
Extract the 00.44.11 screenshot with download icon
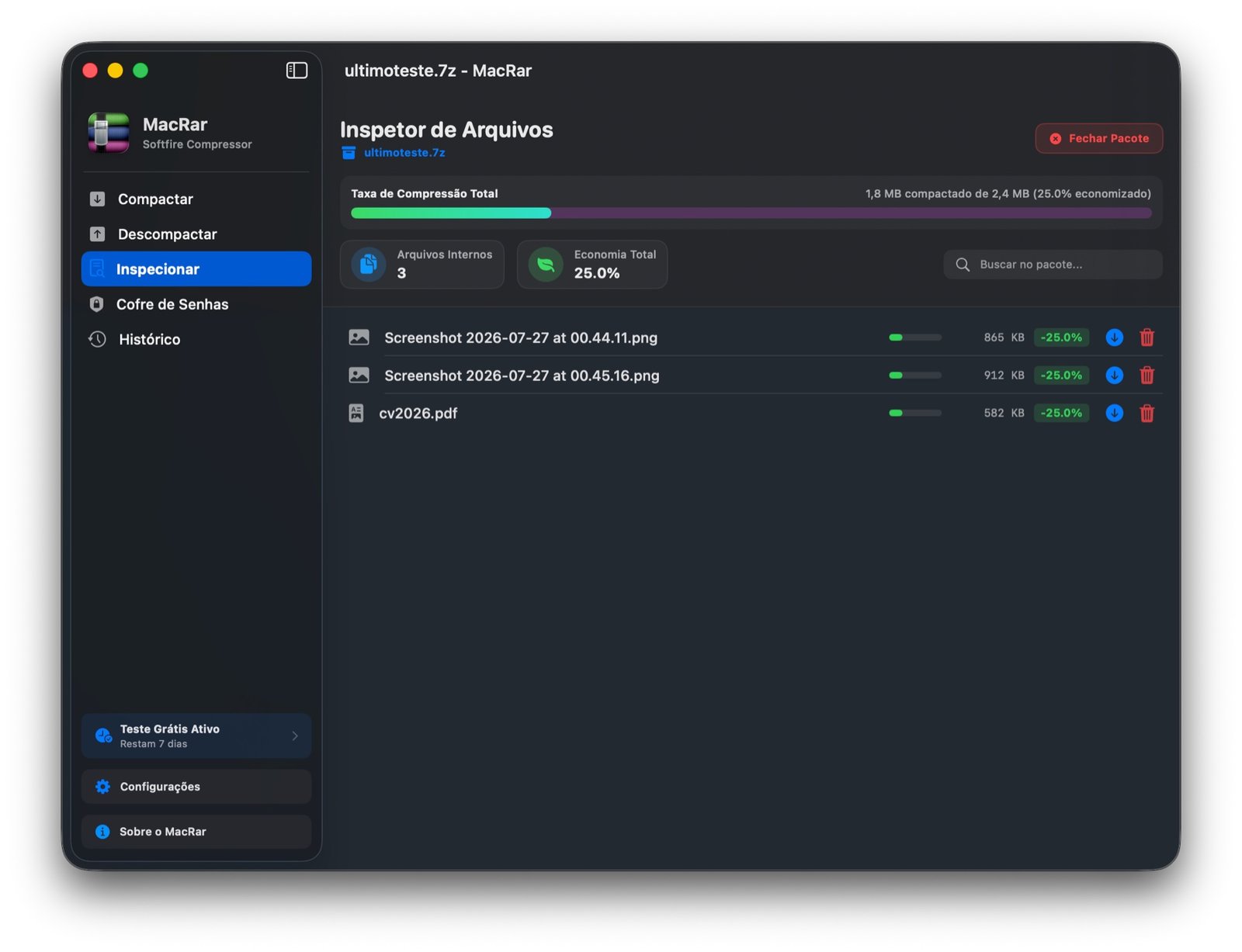coord(1114,338)
